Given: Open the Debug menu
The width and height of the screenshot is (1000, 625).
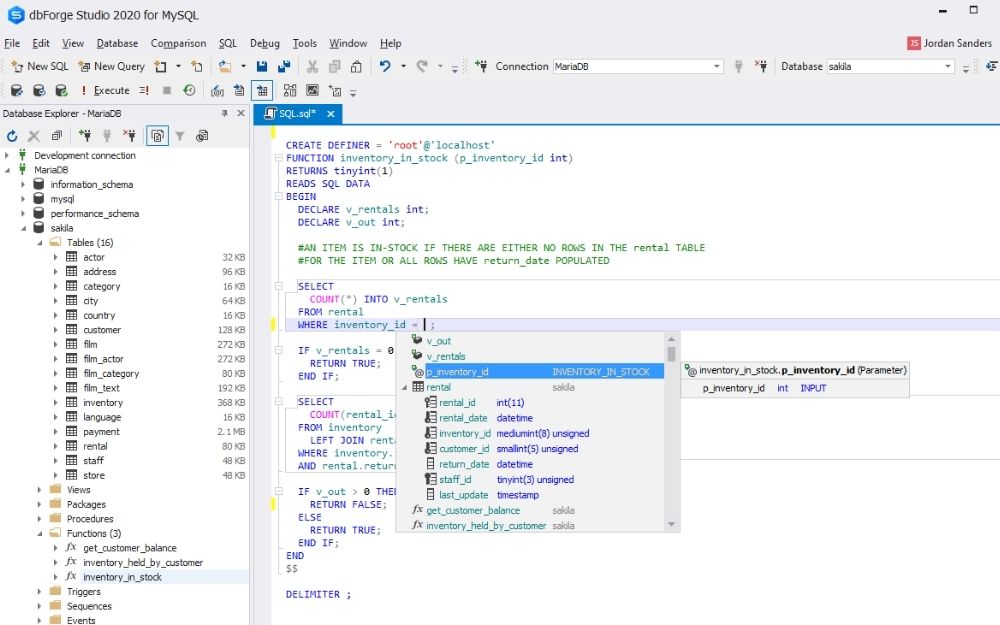Looking at the screenshot, I should (264, 43).
